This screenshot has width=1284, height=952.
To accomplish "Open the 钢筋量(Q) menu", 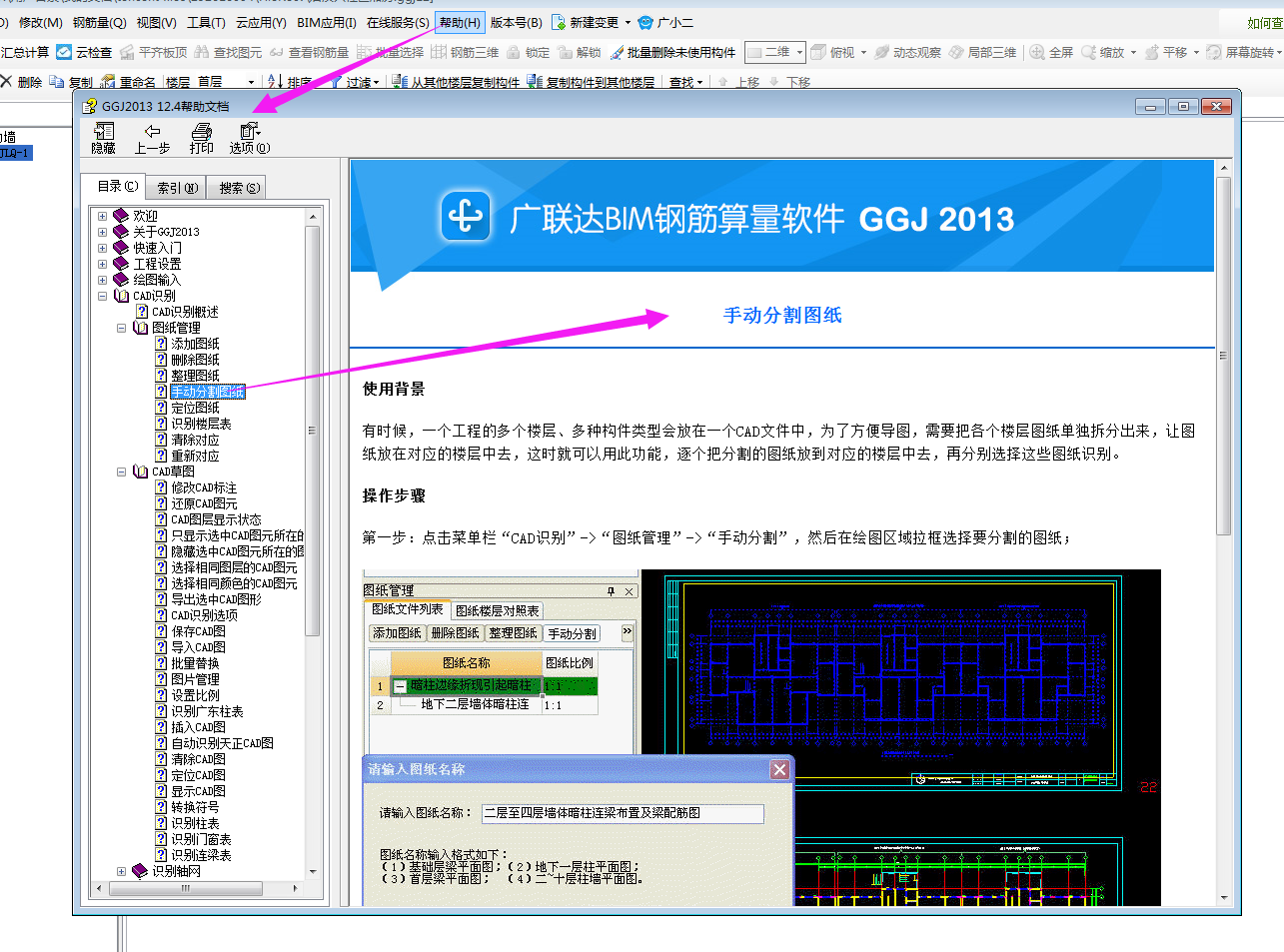I will tap(100, 22).
